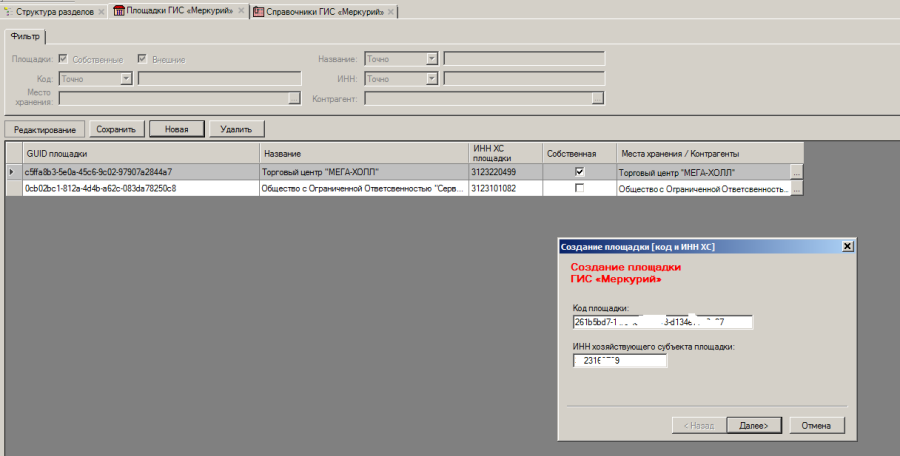Toggle the «Собственные» checkbox
Screen dimensions: 900x456
(63, 59)
